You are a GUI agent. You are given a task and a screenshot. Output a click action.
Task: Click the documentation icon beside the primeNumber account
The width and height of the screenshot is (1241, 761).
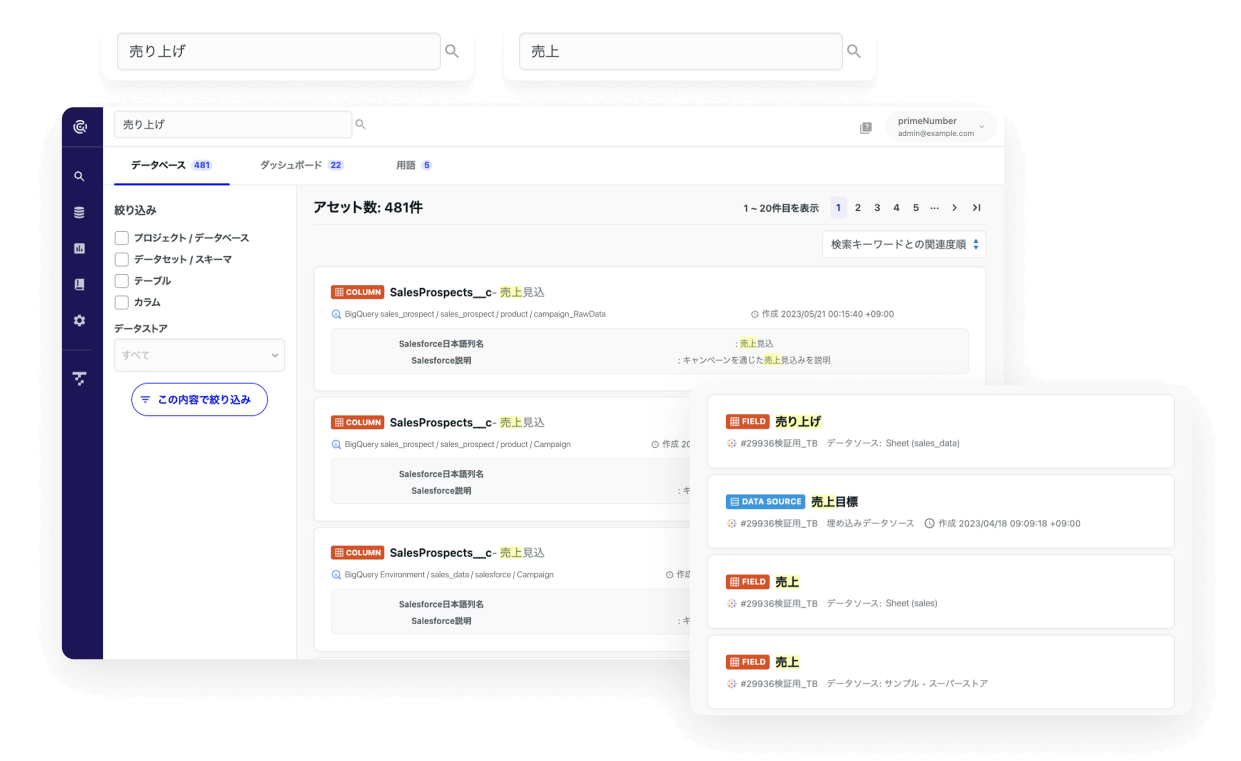(866, 127)
